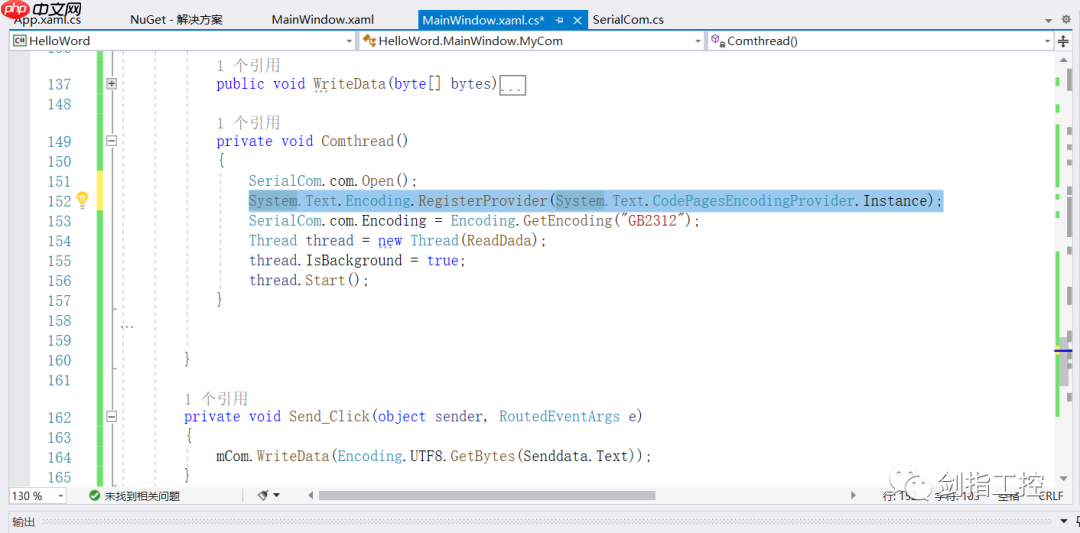Switch to the SerialCom.cs tab

627,20
